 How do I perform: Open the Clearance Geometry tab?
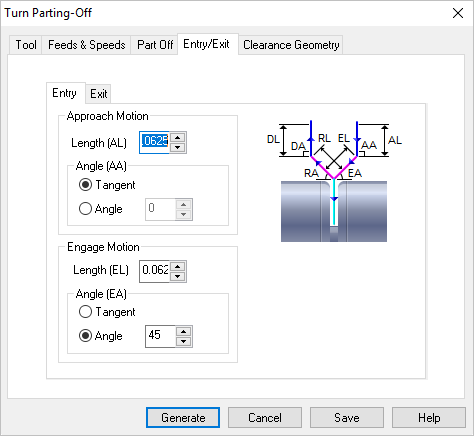coord(291,45)
